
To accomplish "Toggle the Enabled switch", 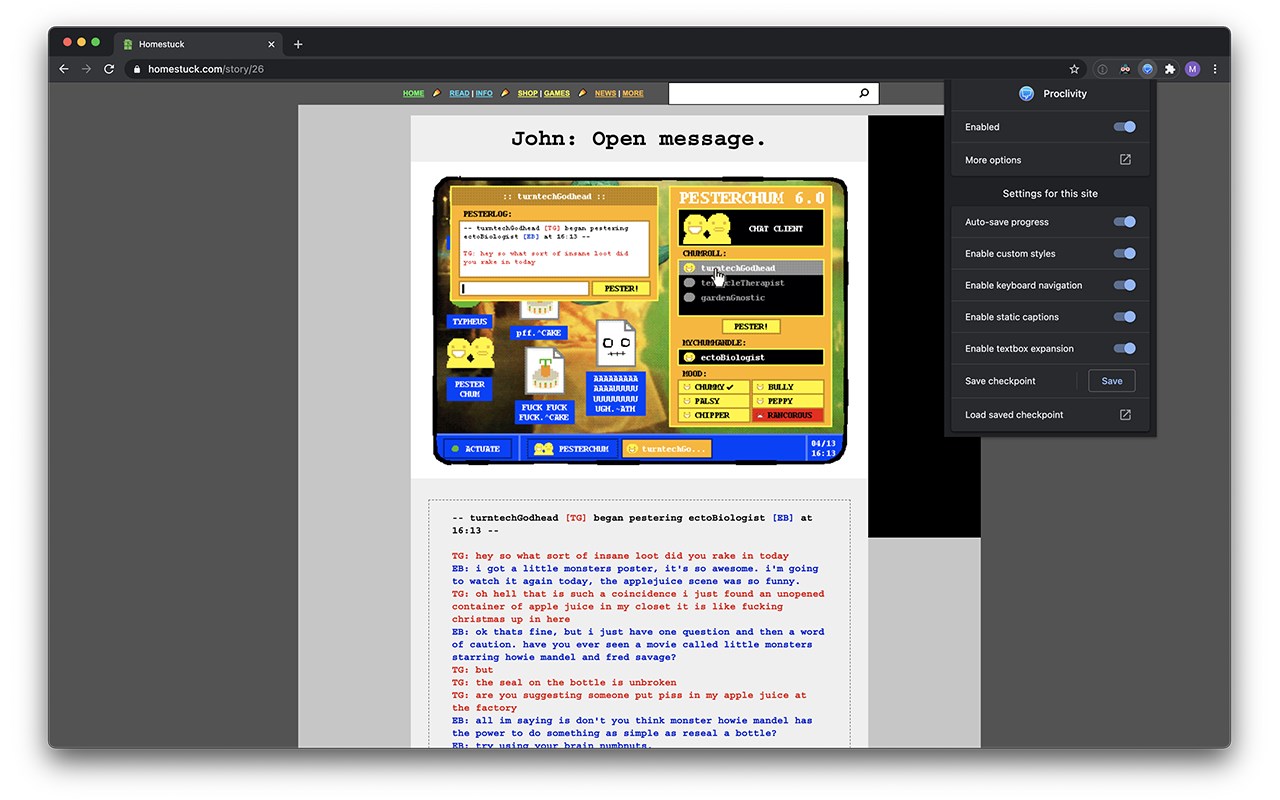I will (x=1124, y=127).
